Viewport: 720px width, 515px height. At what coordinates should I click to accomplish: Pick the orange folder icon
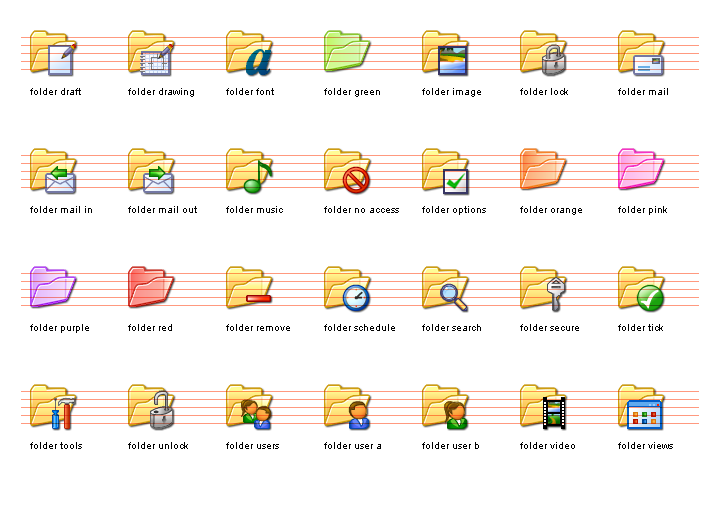tap(543, 170)
